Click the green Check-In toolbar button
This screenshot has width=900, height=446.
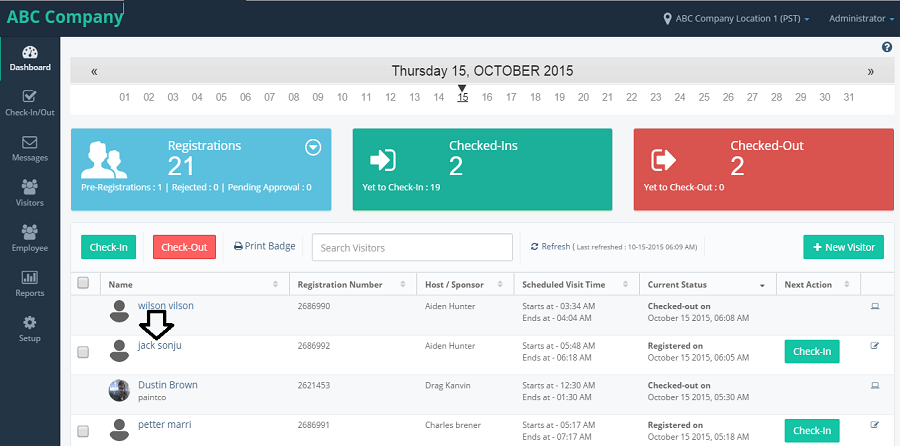point(108,247)
